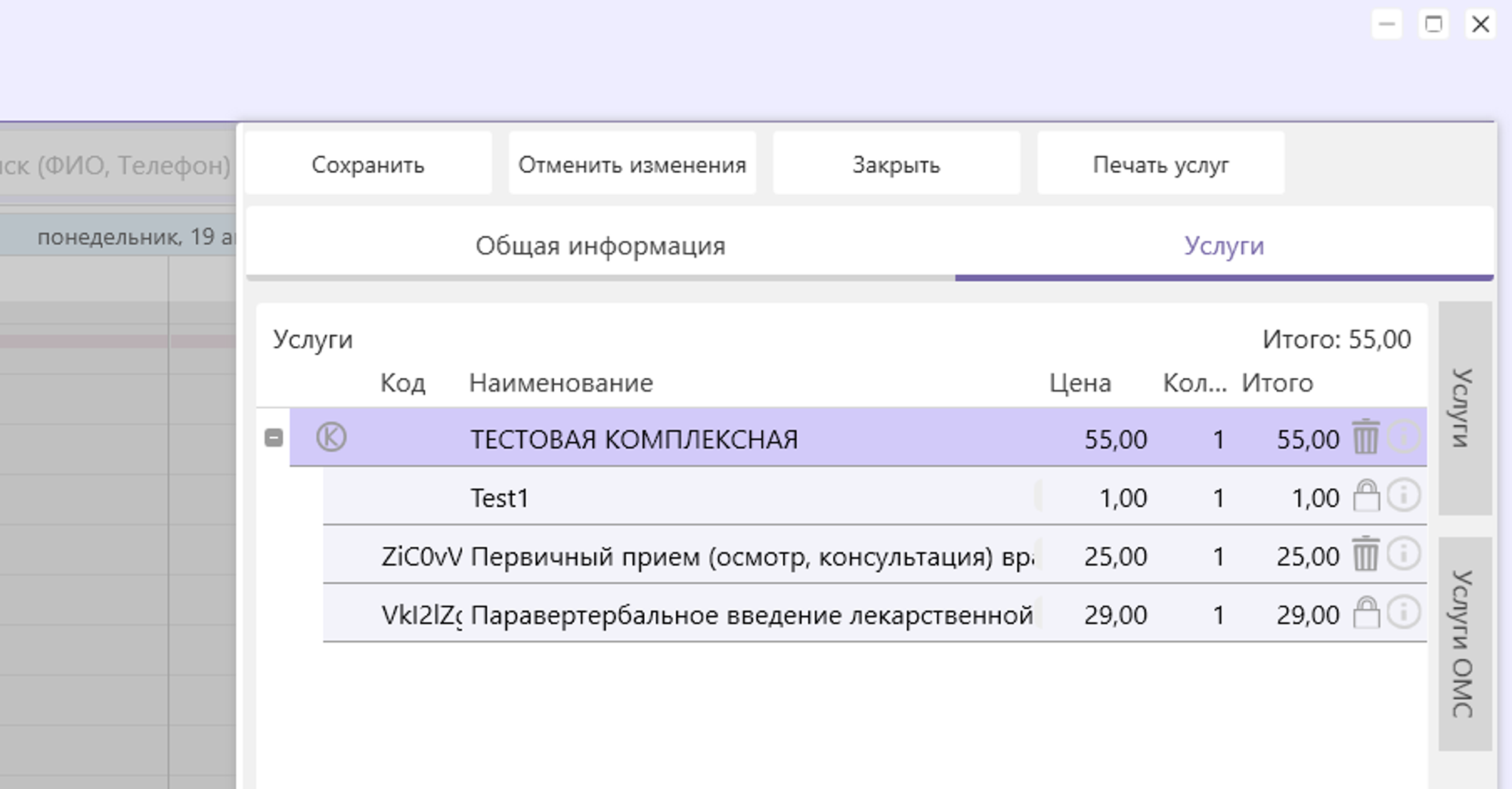Click the VkI2lZ code cell
1512x789 pixels.
click(421, 615)
